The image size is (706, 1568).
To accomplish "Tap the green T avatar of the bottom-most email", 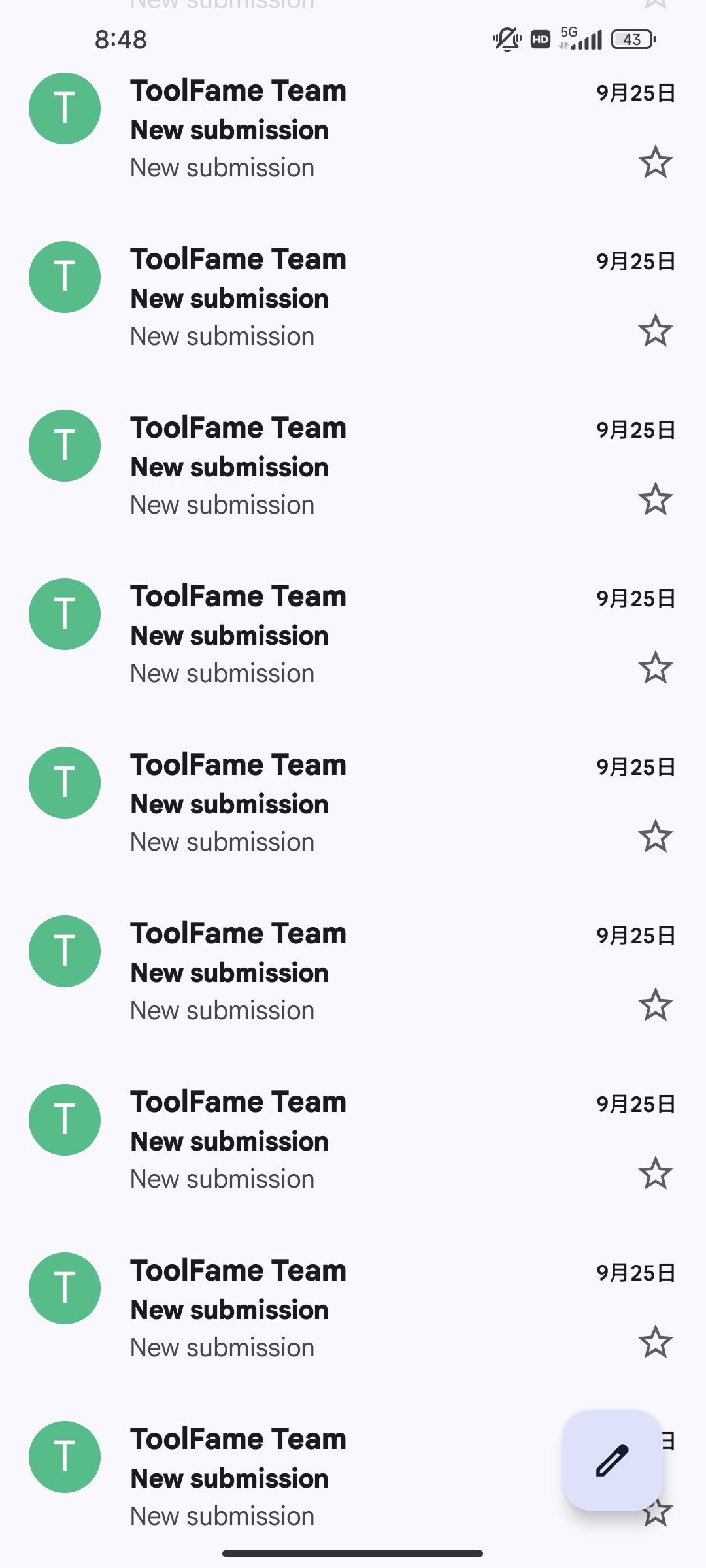I will [65, 1457].
